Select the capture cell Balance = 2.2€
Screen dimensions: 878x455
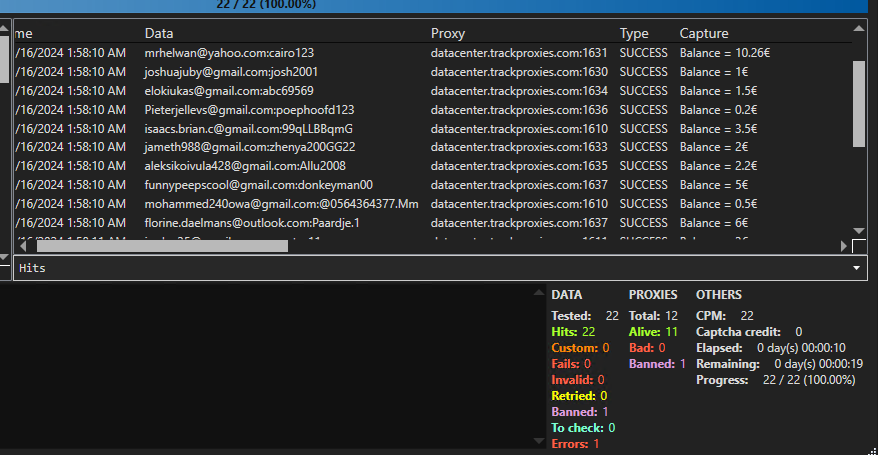(718, 166)
